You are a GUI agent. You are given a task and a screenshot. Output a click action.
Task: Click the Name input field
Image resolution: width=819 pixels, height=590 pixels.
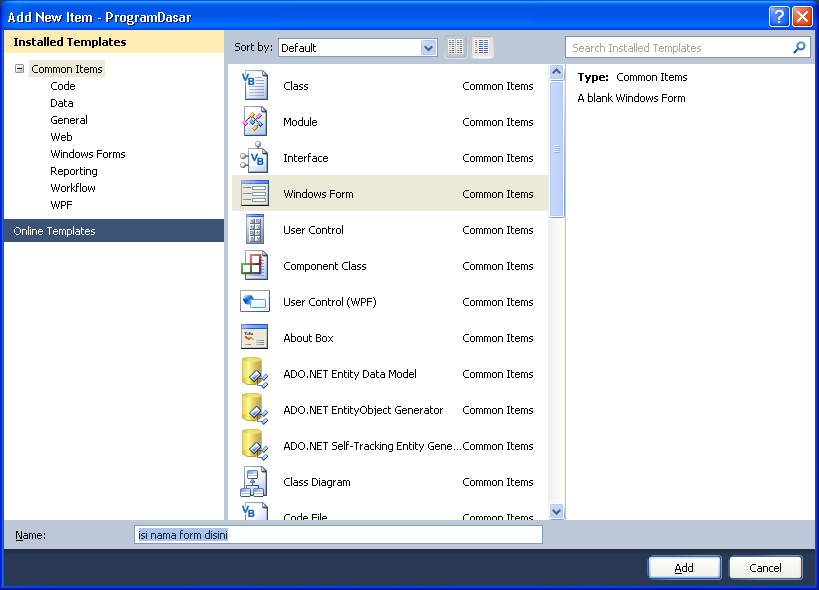click(x=338, y=535)
